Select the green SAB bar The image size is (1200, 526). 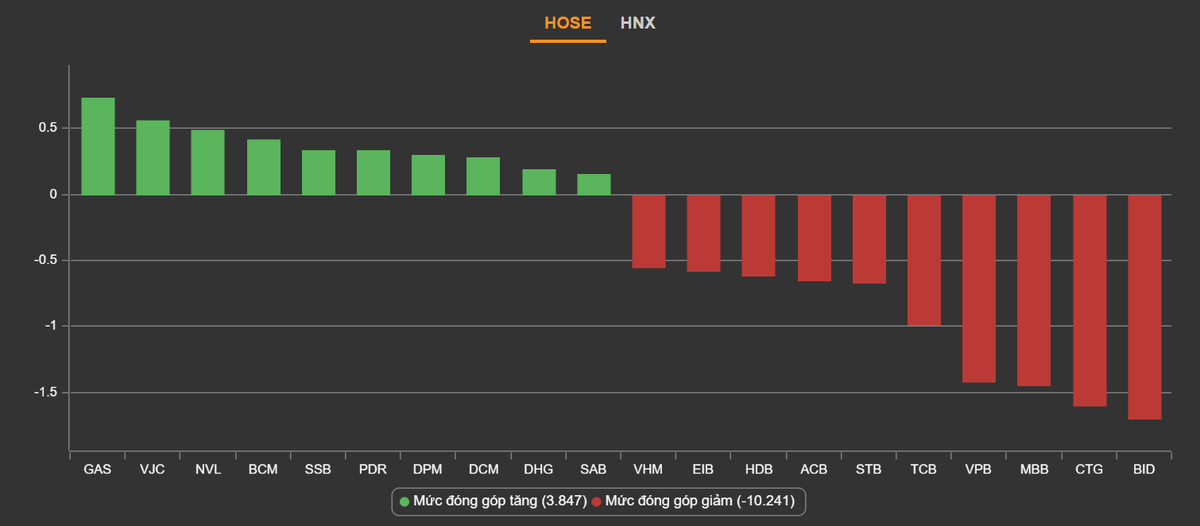point(594,184)
